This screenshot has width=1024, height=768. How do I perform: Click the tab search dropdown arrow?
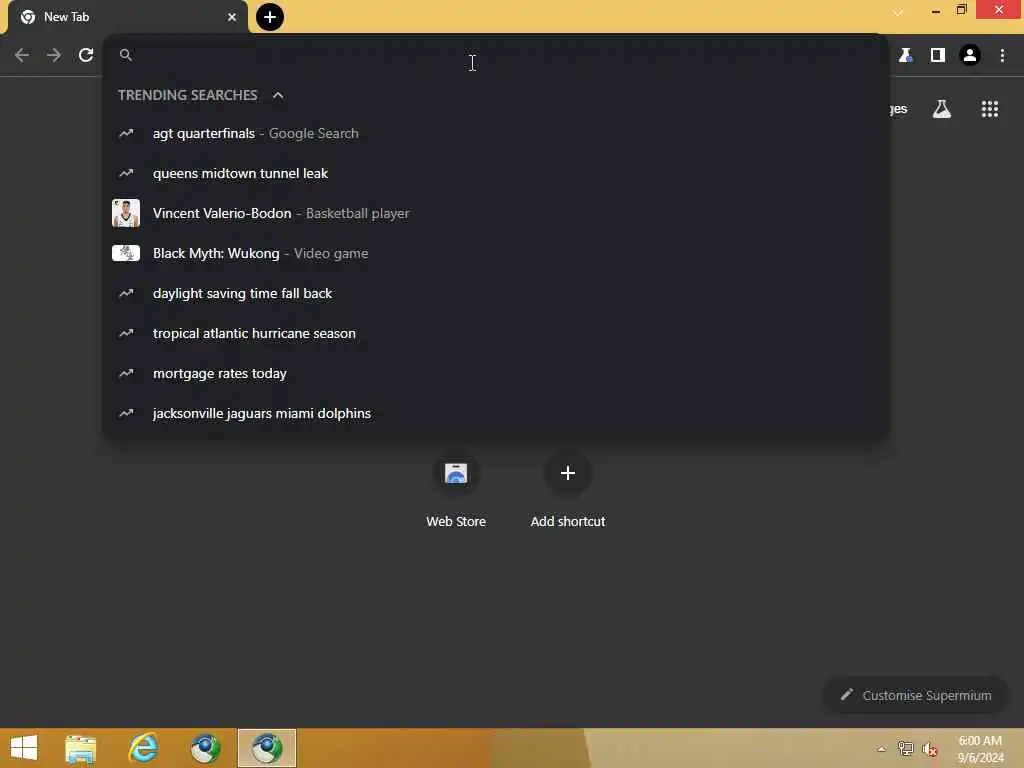tap(898, 12)
